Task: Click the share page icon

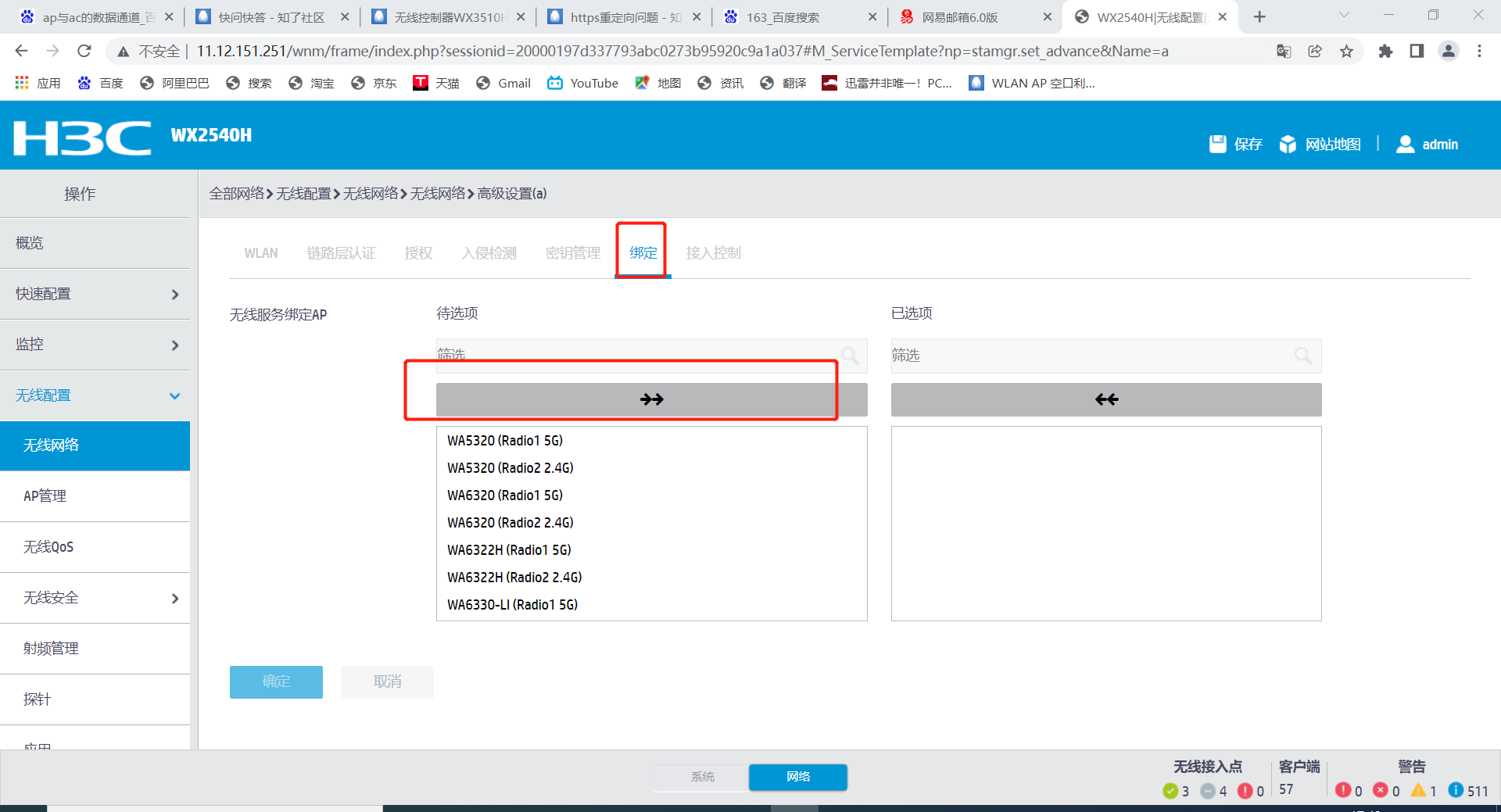Action: click(1315, 51)
